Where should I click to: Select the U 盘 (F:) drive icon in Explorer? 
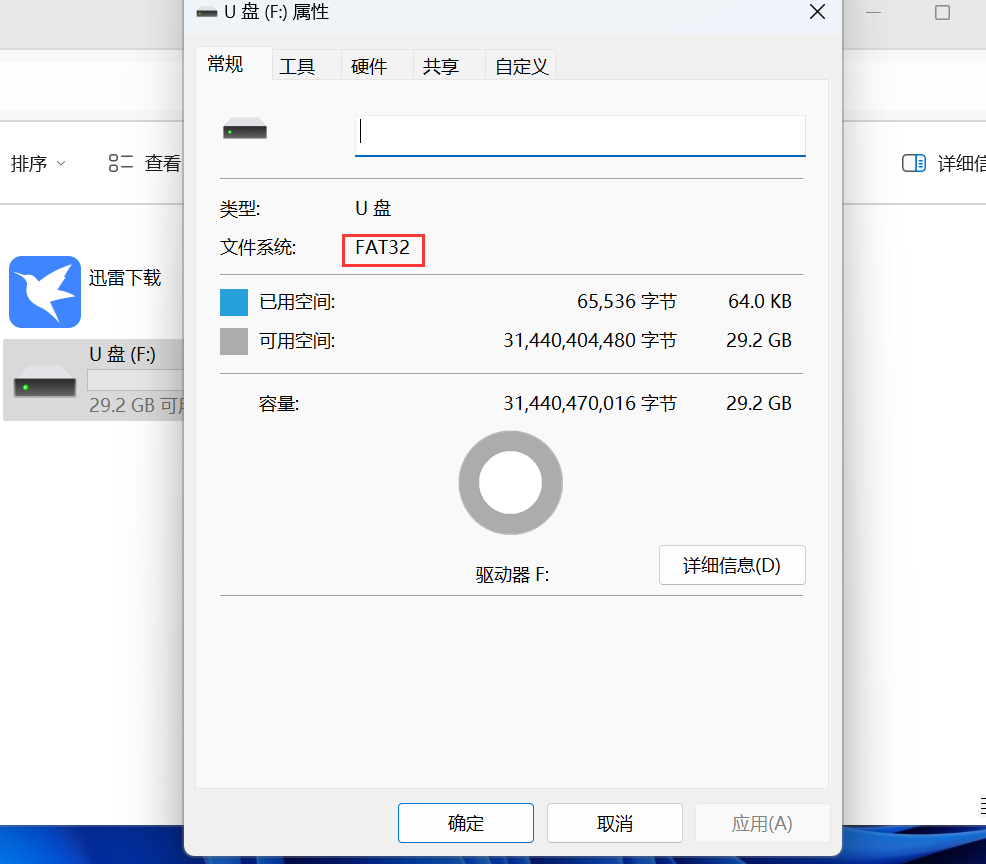[45, 382]
